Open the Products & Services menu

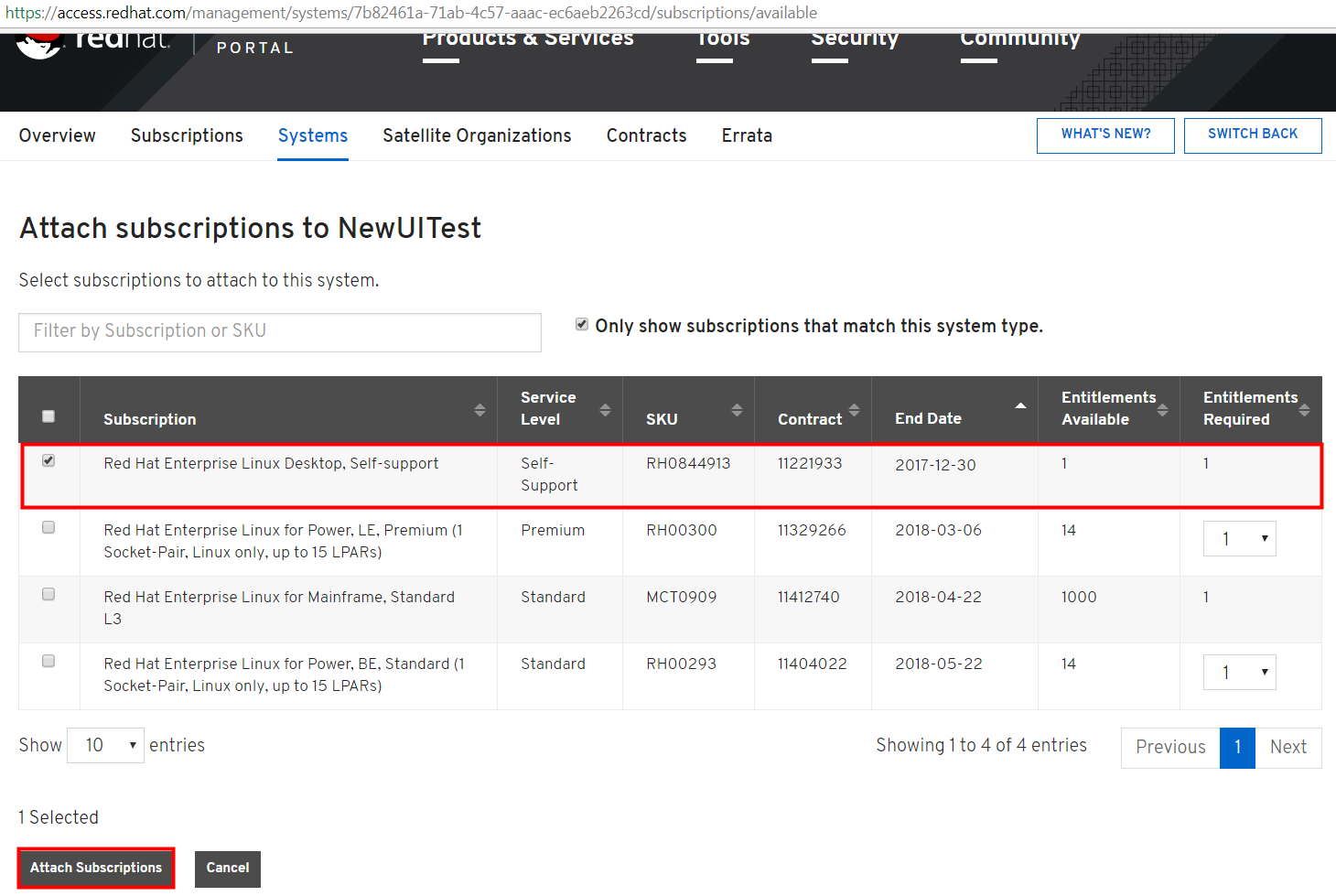[x=528, y=40]
